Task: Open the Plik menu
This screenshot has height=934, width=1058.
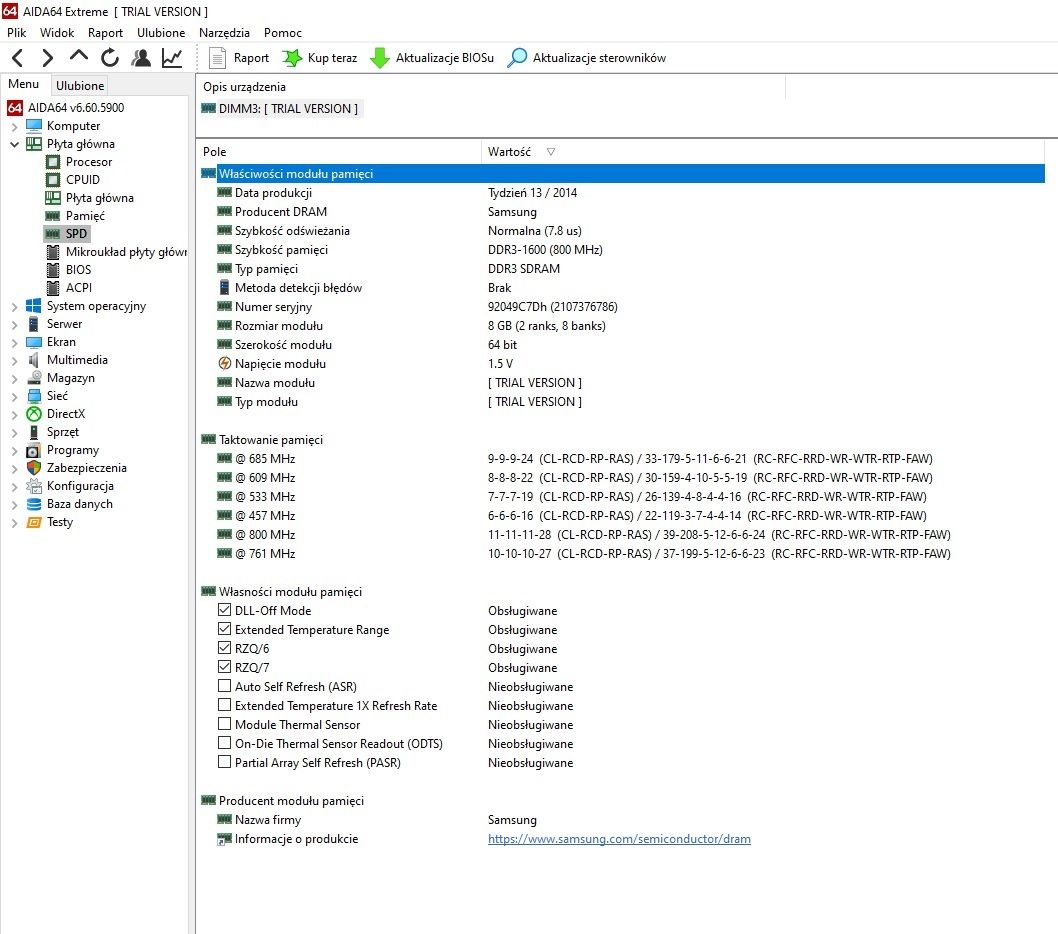Action: pyautogui.click(x=16, y=32)
